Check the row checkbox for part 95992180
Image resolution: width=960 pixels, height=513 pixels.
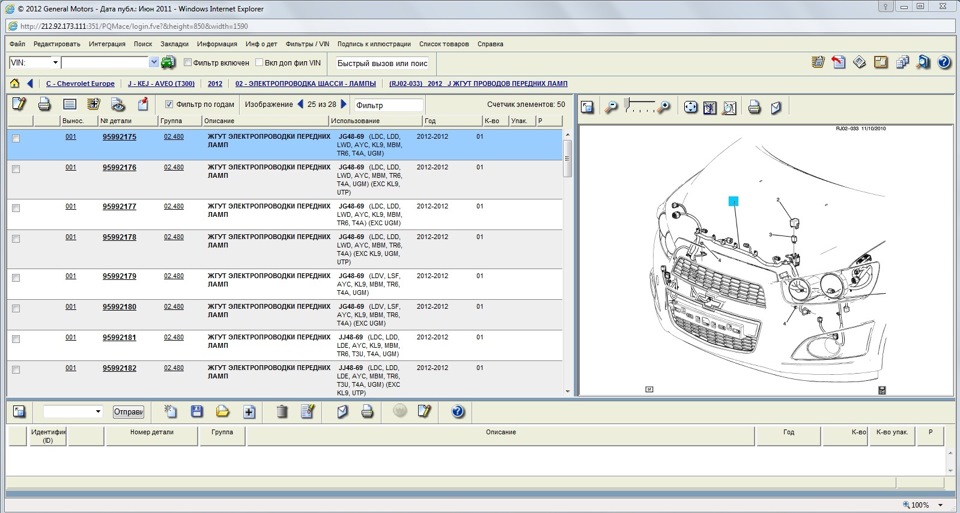(16, 309)
